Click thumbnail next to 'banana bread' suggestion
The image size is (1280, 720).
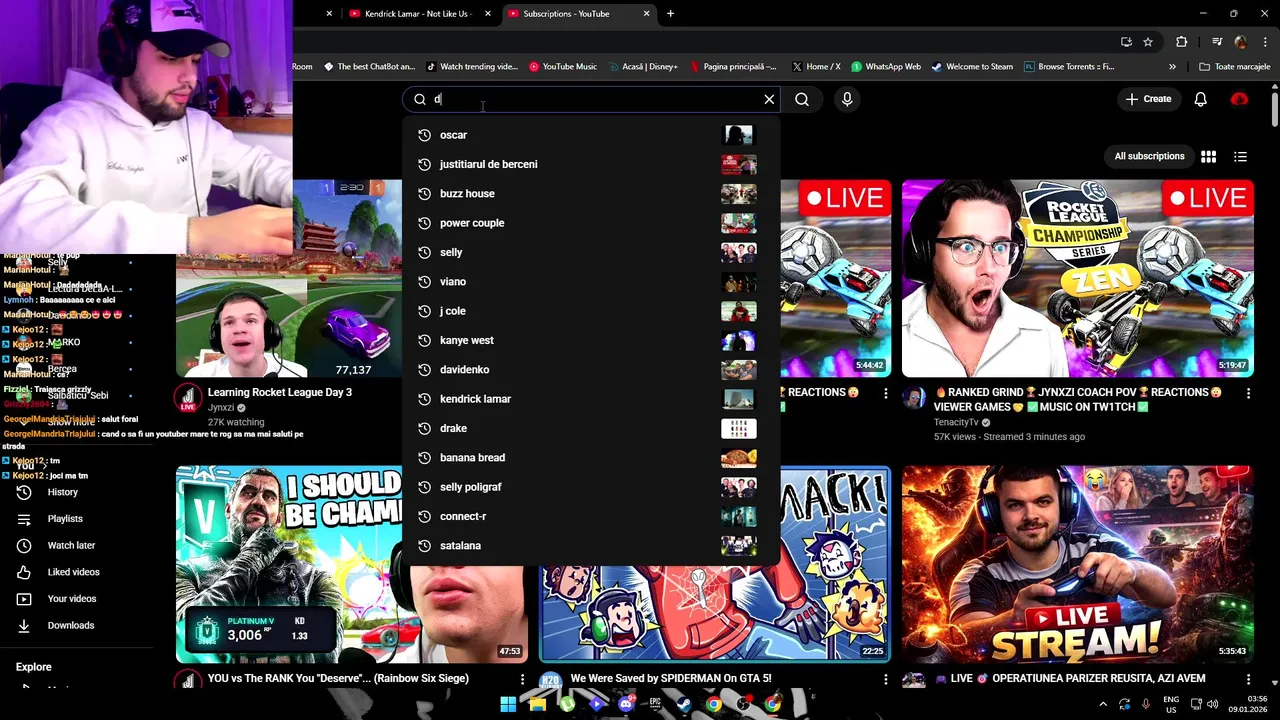pyautogui.click(x=739, y=458)
